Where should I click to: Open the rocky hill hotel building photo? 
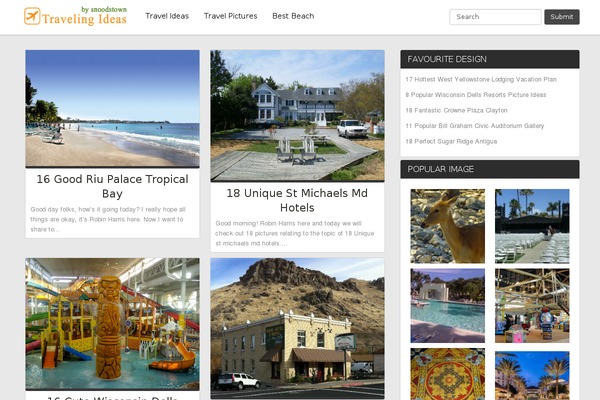coord(297,329)
